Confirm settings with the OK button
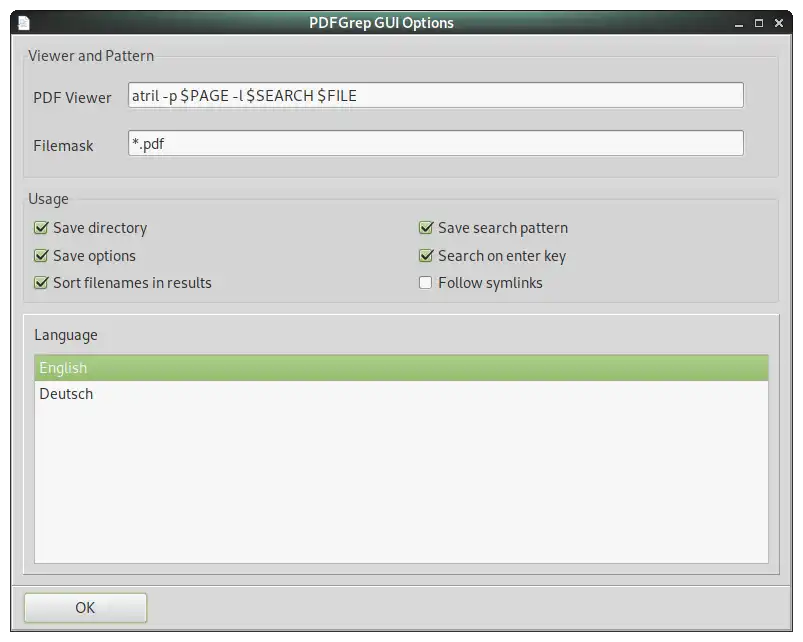 click(x=86, y=608)
